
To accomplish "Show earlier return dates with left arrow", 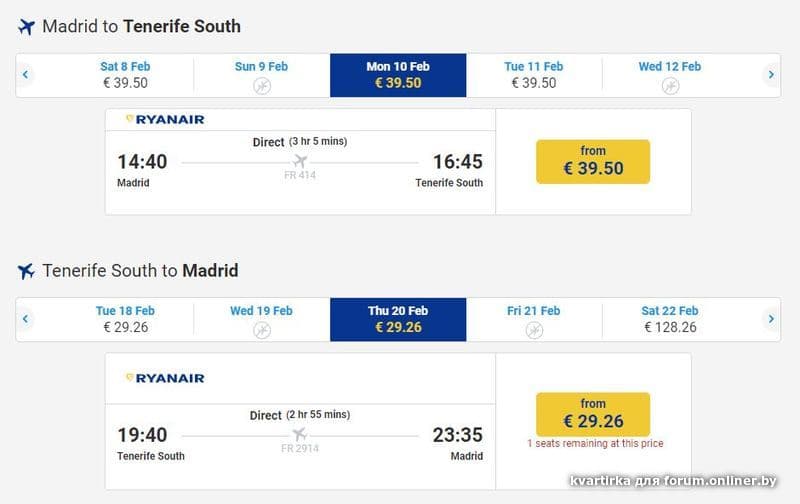I will point(26,319).
